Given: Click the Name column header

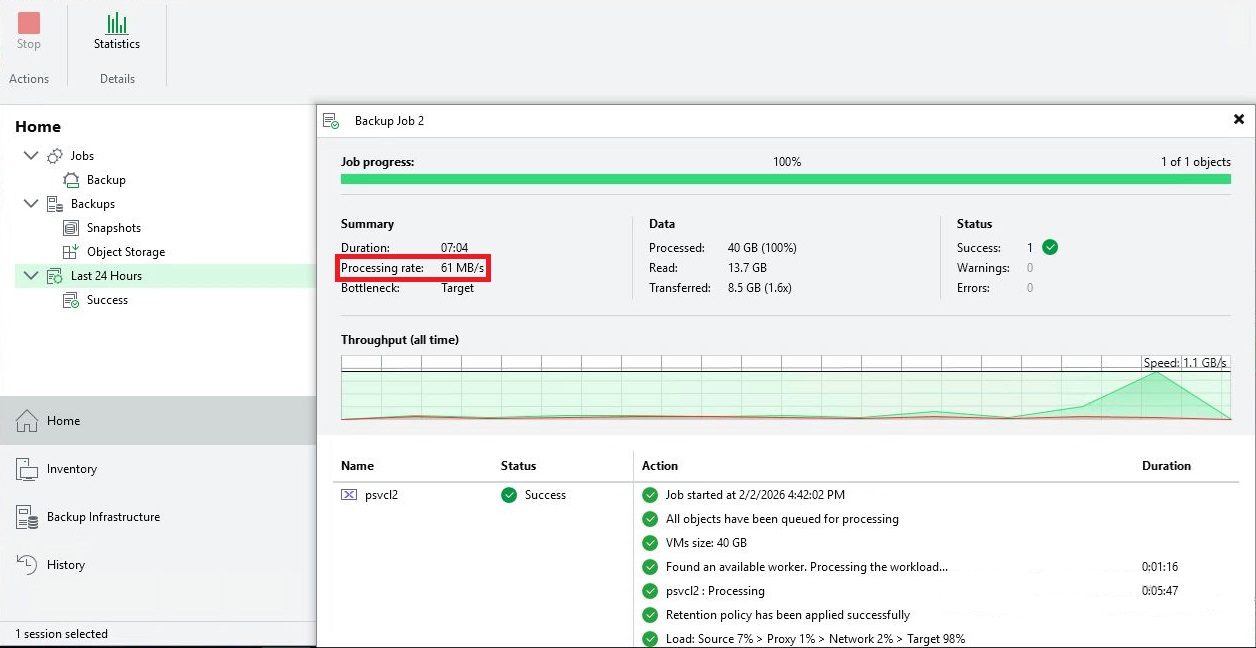Looking at the screenshot, I should pos(357,466).
